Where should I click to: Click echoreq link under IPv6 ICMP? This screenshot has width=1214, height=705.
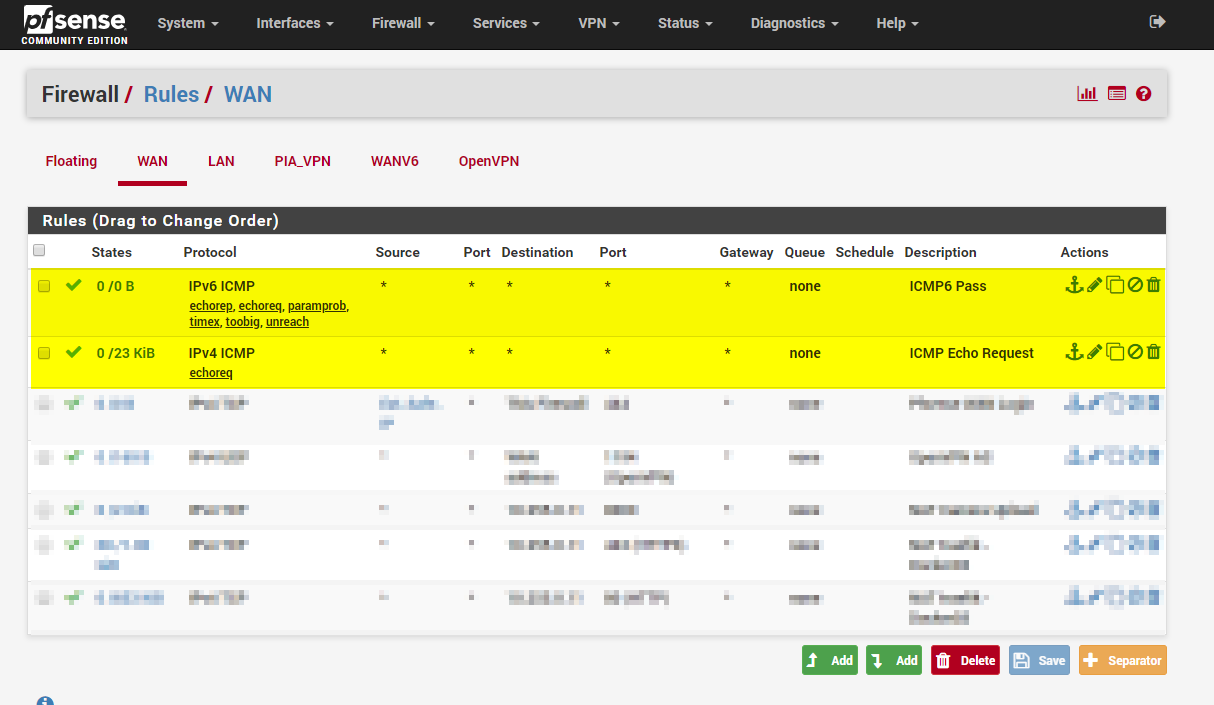260,306
